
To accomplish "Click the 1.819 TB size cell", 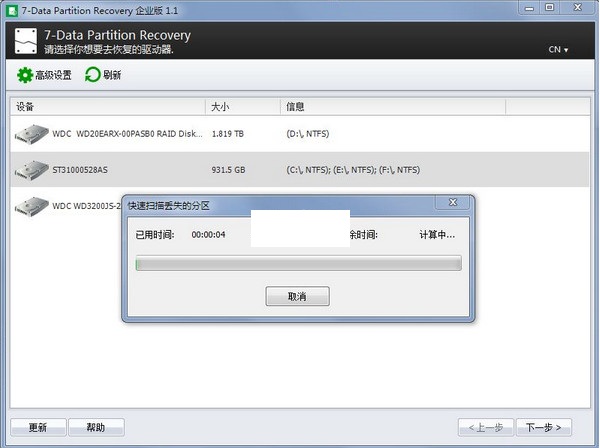I will pos(228,134).
